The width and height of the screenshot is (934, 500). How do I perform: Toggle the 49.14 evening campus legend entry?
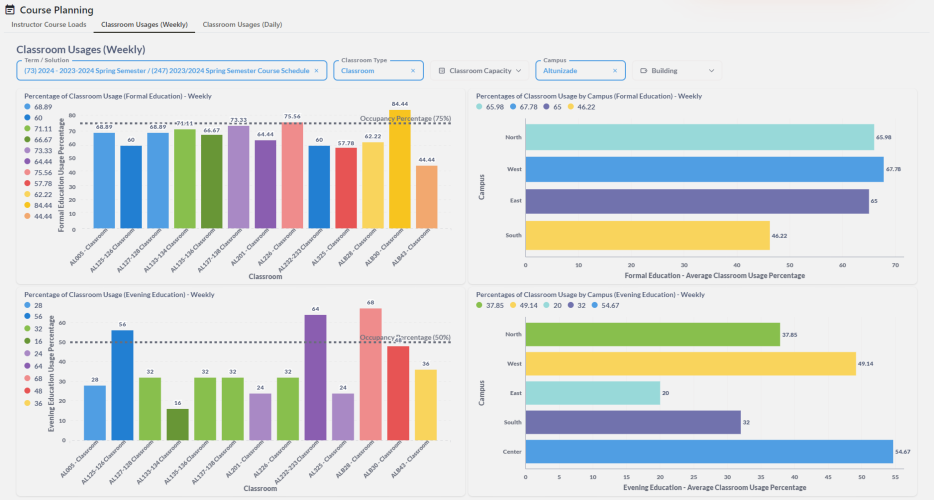pos(524,306)
